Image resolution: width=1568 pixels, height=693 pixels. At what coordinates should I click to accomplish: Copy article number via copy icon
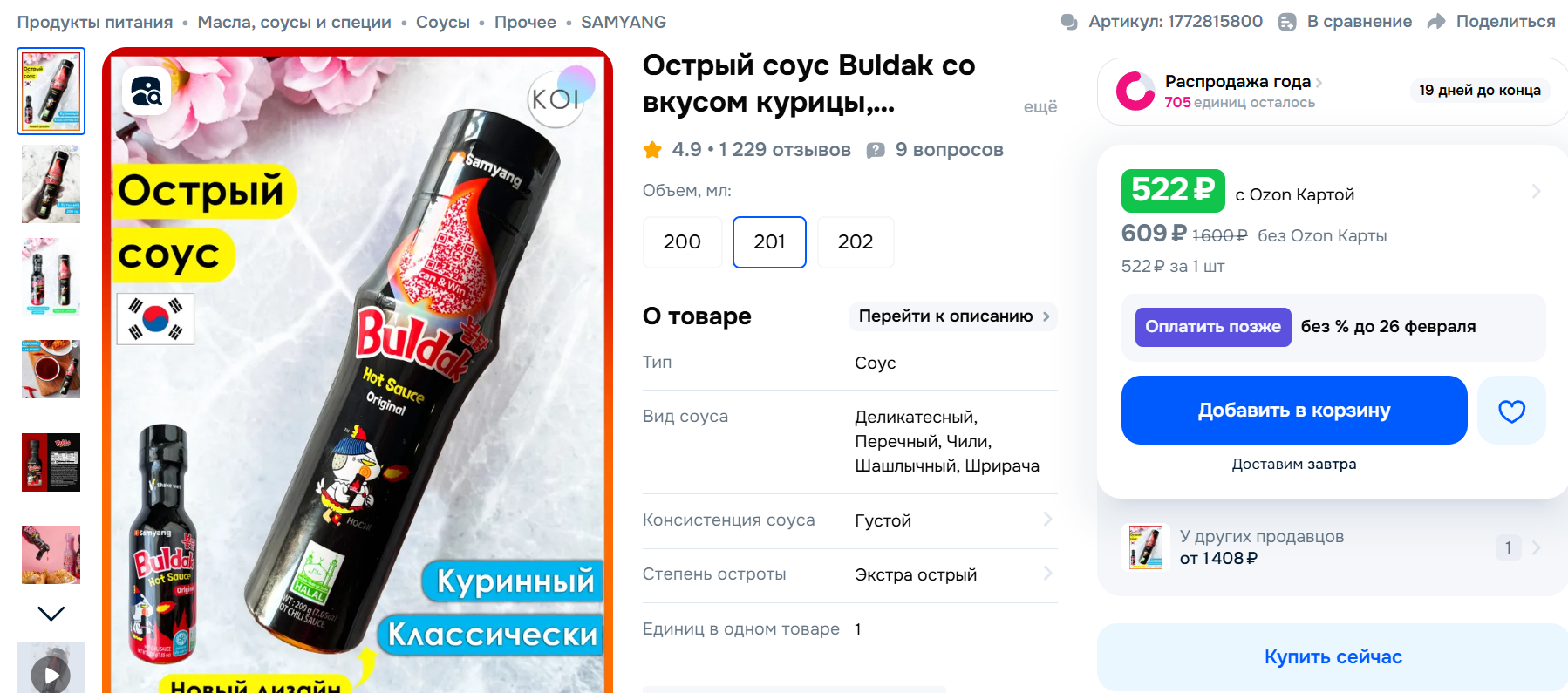[1069, 22]
